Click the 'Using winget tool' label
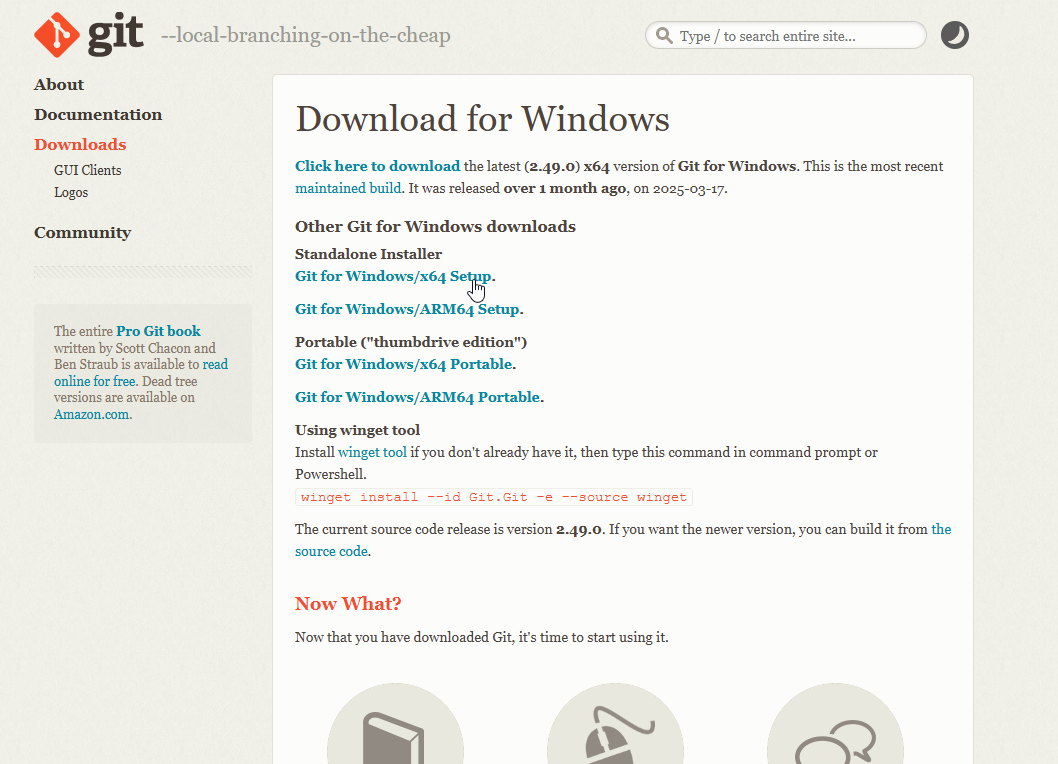 click(358, 431)
